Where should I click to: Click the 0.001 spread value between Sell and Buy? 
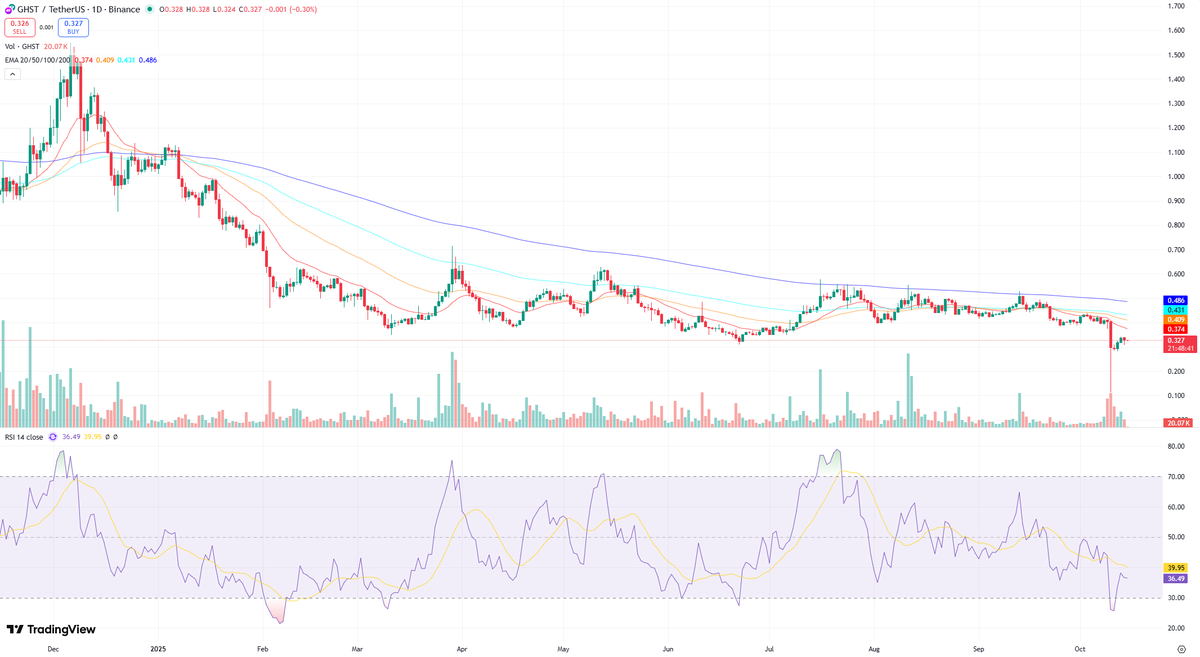coord(46,27)
